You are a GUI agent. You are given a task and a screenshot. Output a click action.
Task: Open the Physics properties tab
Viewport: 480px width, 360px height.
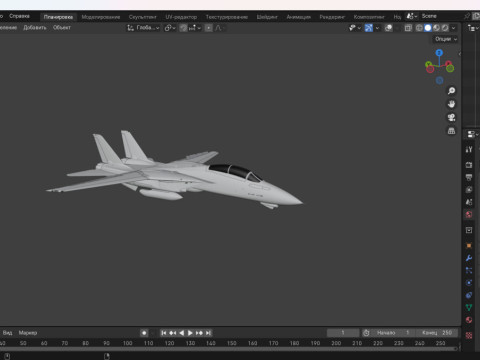click(469, 283)
